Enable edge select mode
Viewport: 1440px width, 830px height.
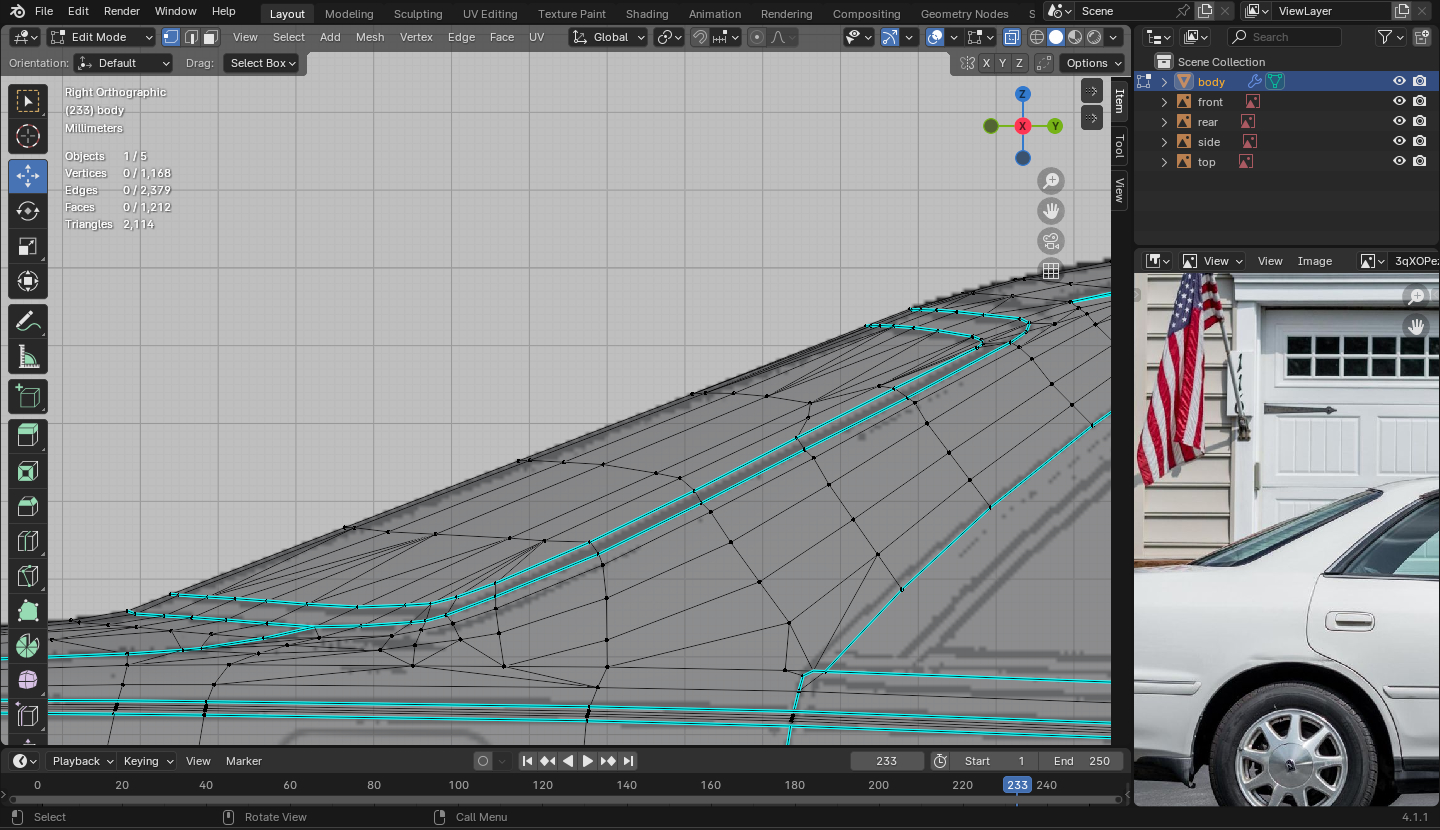click(191, 37)
